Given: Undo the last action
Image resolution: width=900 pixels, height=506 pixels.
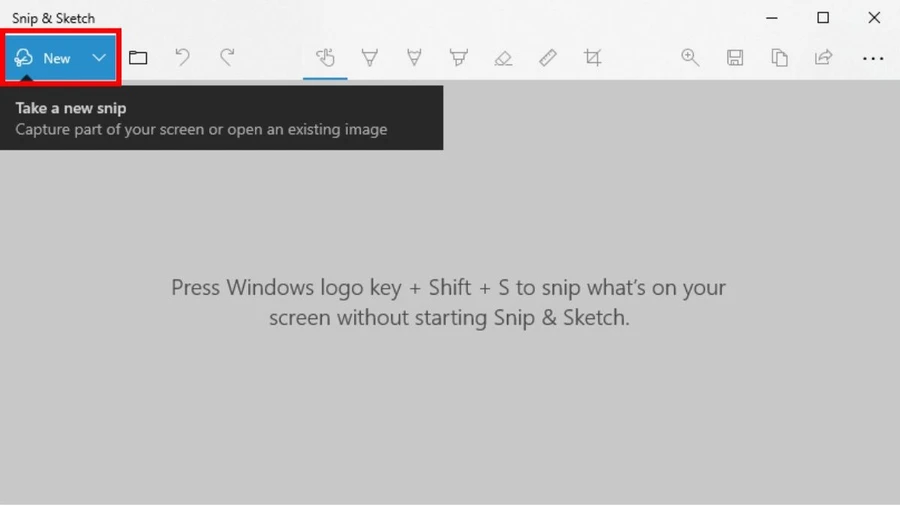Looking at the screenshot, I should click(x=183, y=57).
